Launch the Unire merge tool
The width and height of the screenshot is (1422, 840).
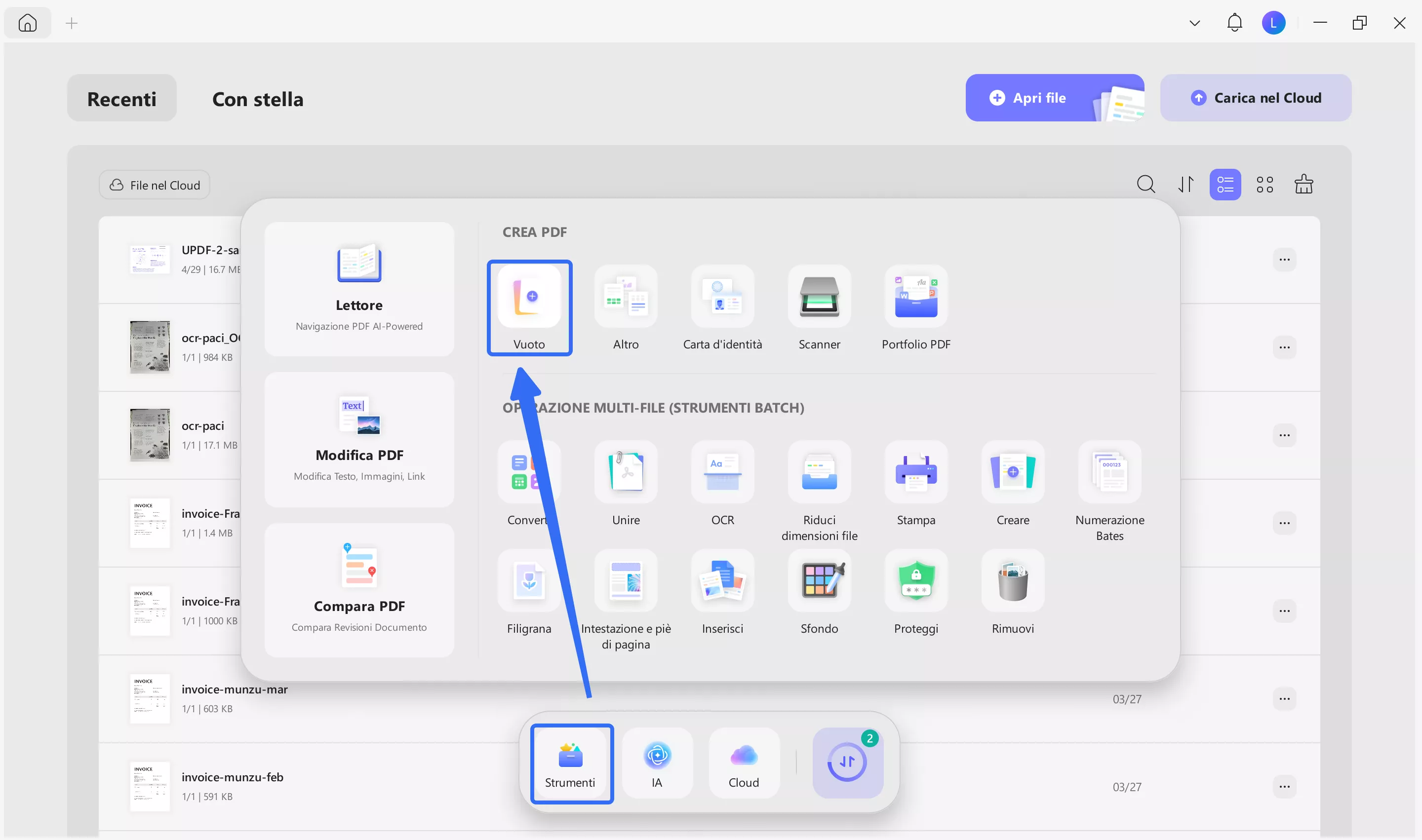[x=626, y=483]
